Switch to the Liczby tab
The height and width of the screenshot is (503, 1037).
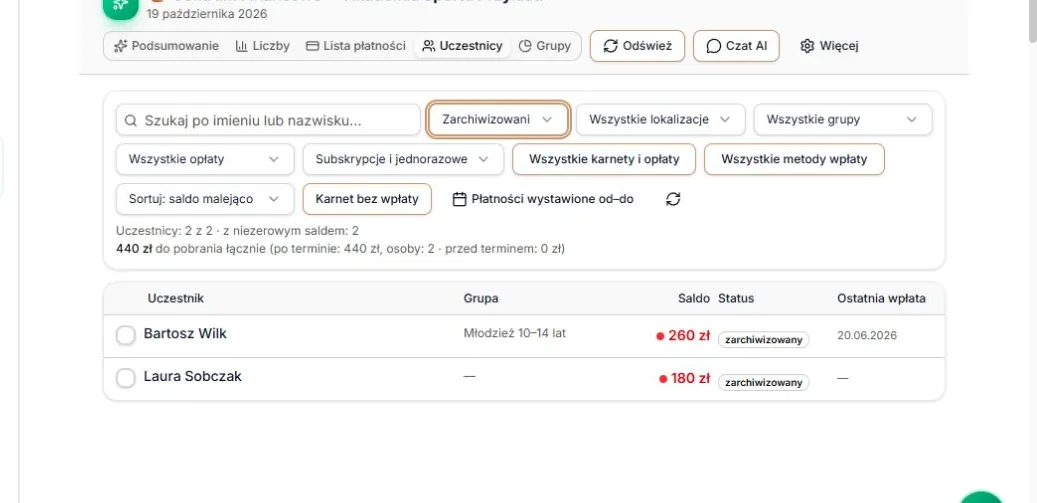tap(263, 46)
